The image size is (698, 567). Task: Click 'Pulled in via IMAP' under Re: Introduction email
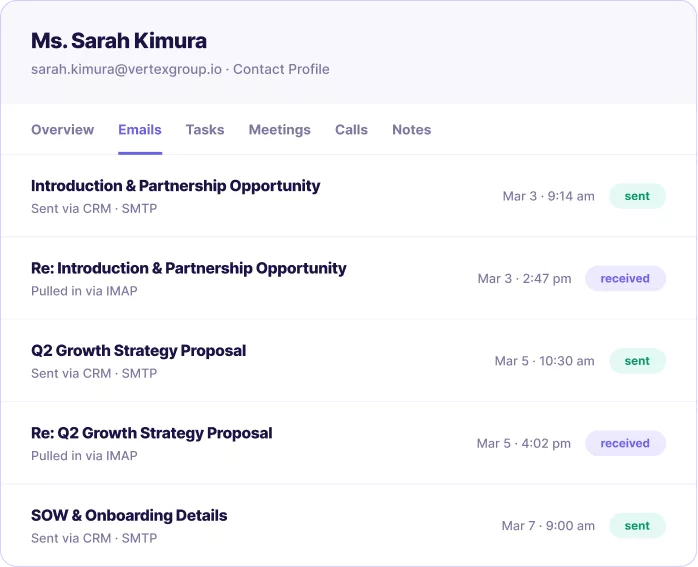coord(84,291)
